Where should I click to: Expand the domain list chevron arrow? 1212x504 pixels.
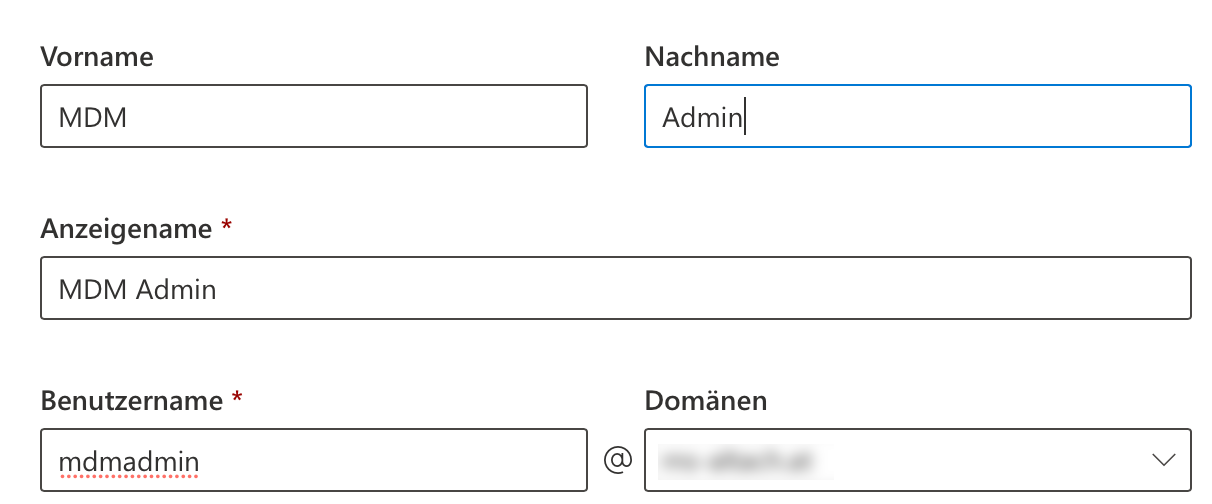pyautogui.click(x=1163, y=461)
